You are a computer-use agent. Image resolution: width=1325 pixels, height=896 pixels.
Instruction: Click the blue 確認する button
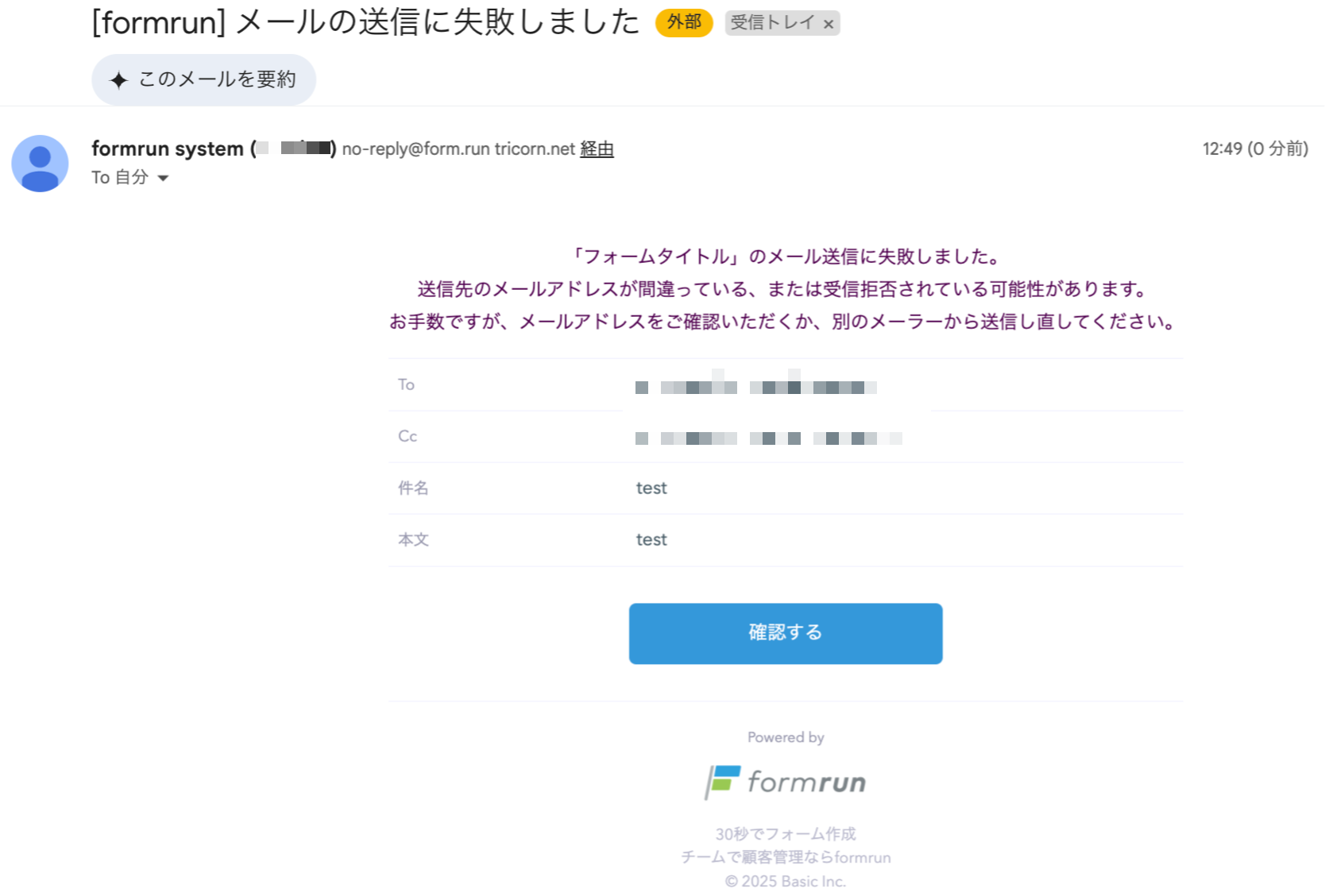coord(786,633)
